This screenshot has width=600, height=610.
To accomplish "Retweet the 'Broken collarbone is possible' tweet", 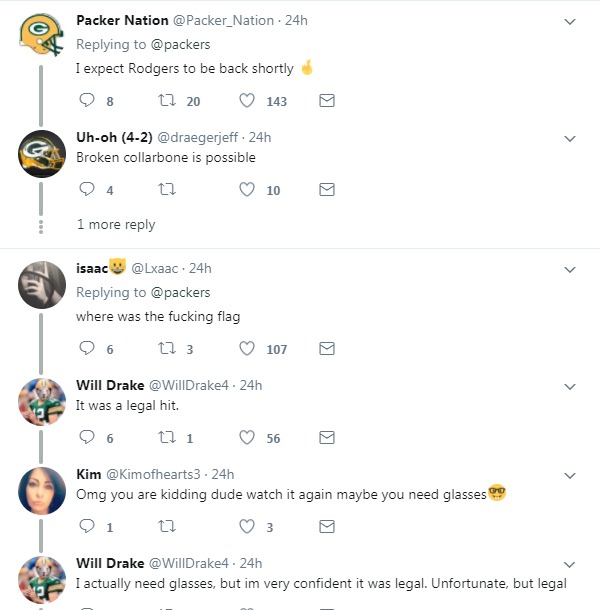I will pos(167,190).
